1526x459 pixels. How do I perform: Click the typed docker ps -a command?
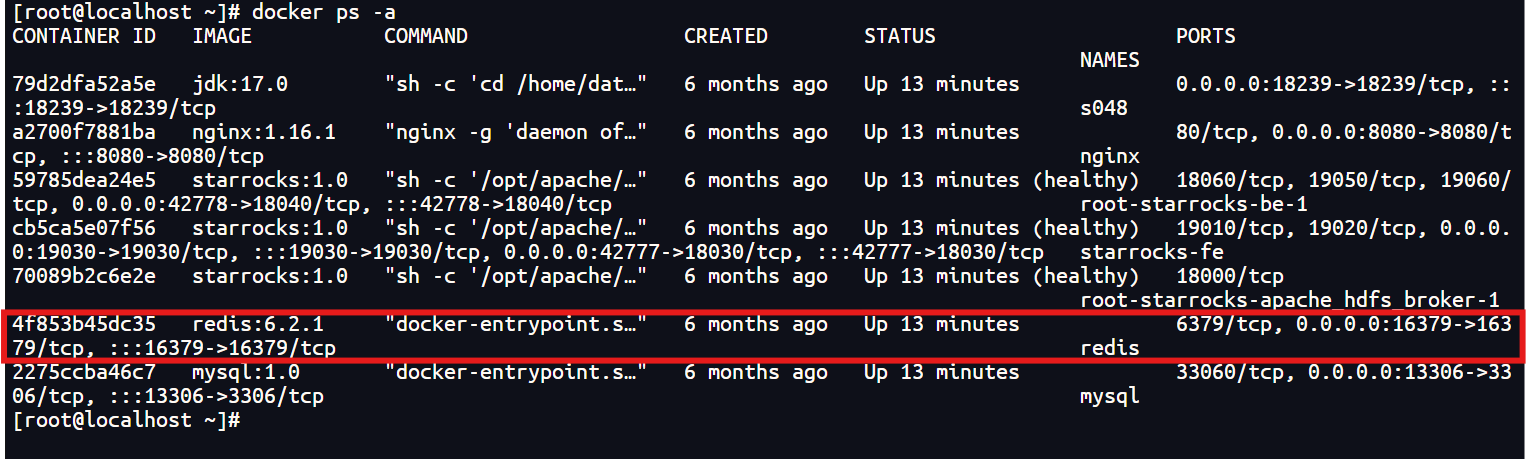pyautogui.click(x=330, y=12)
